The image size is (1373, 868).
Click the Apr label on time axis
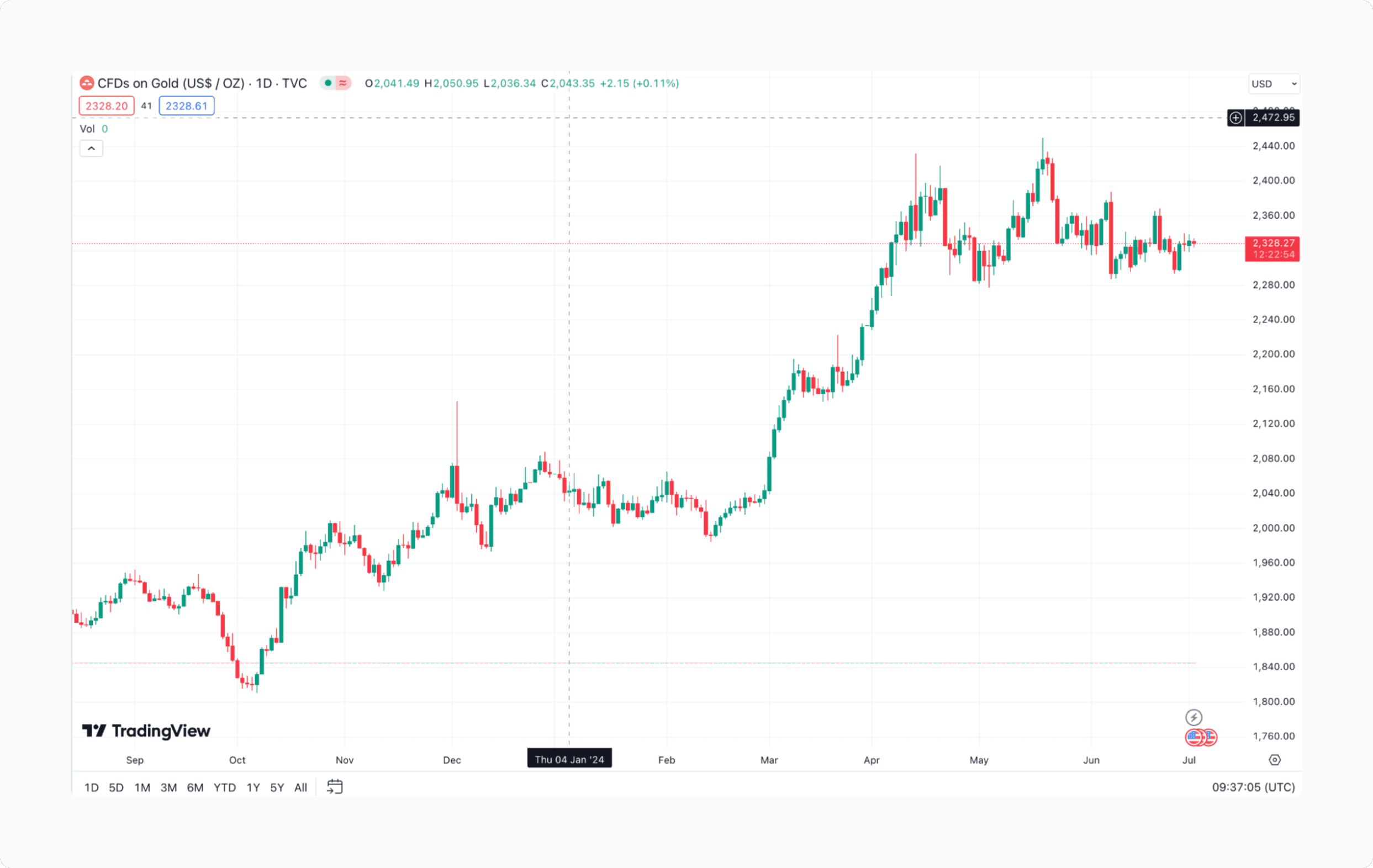(x=872, y=760)
